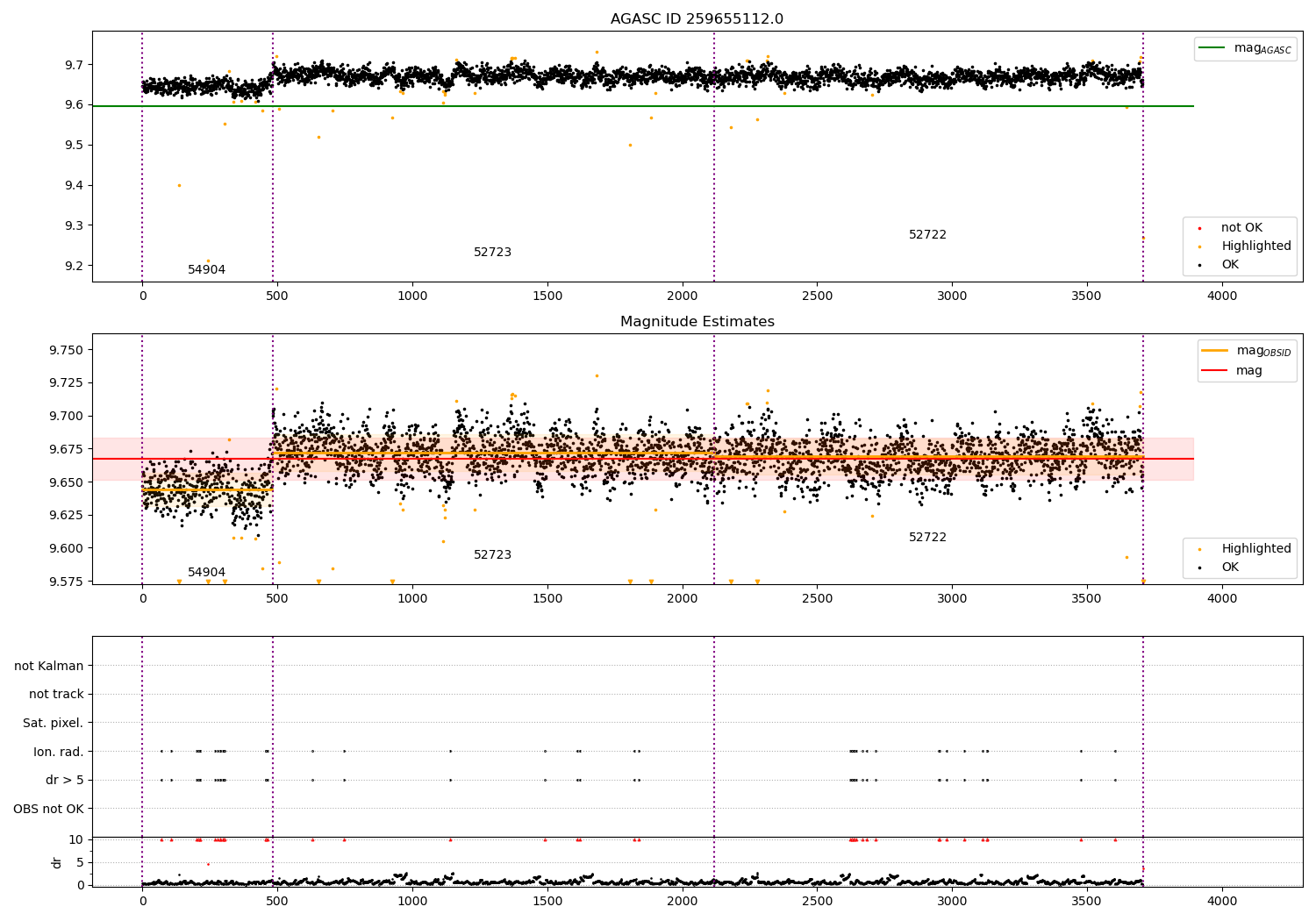
Task: Click the "not OK" legend entry
Action: (x=1241, y=228)
